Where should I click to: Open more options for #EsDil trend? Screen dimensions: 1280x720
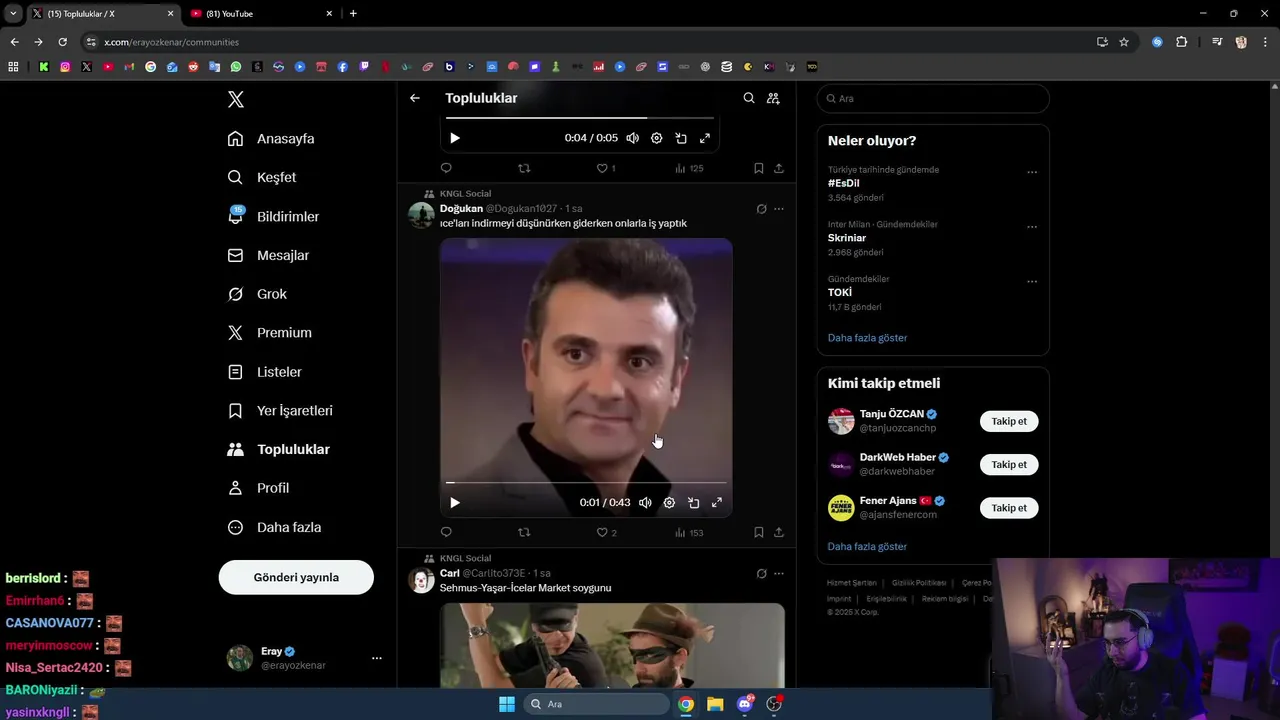1032,172
